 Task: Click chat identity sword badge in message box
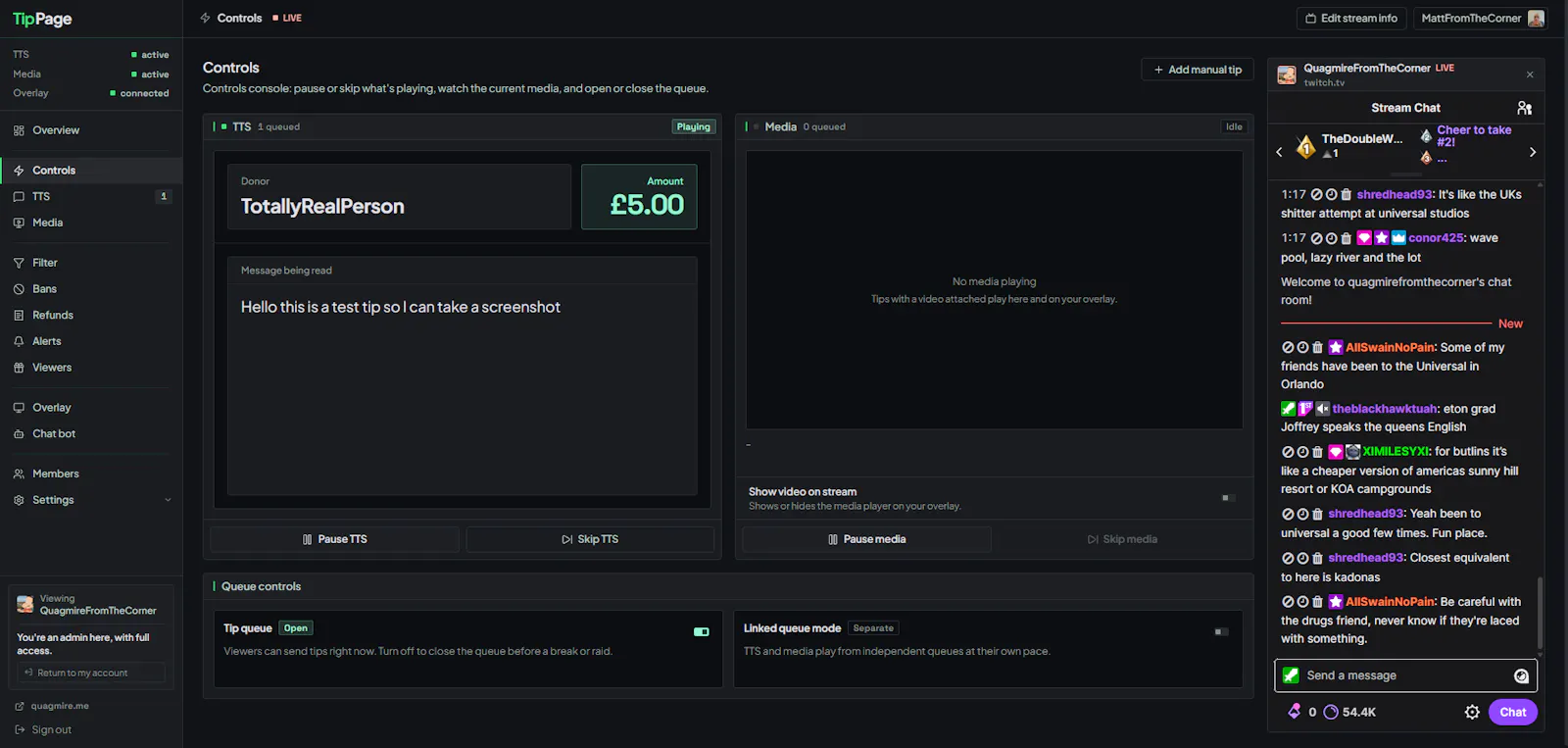pyautogui.click(x=1291, y=675)
